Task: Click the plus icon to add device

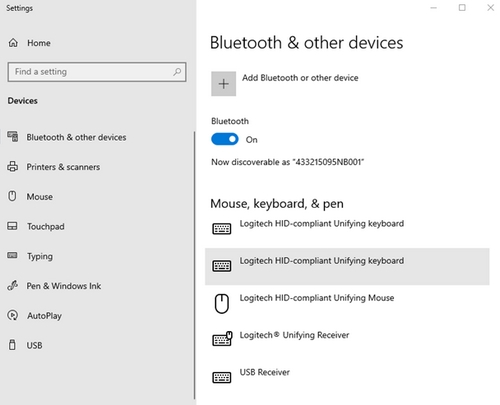Action: coord(223,84)
